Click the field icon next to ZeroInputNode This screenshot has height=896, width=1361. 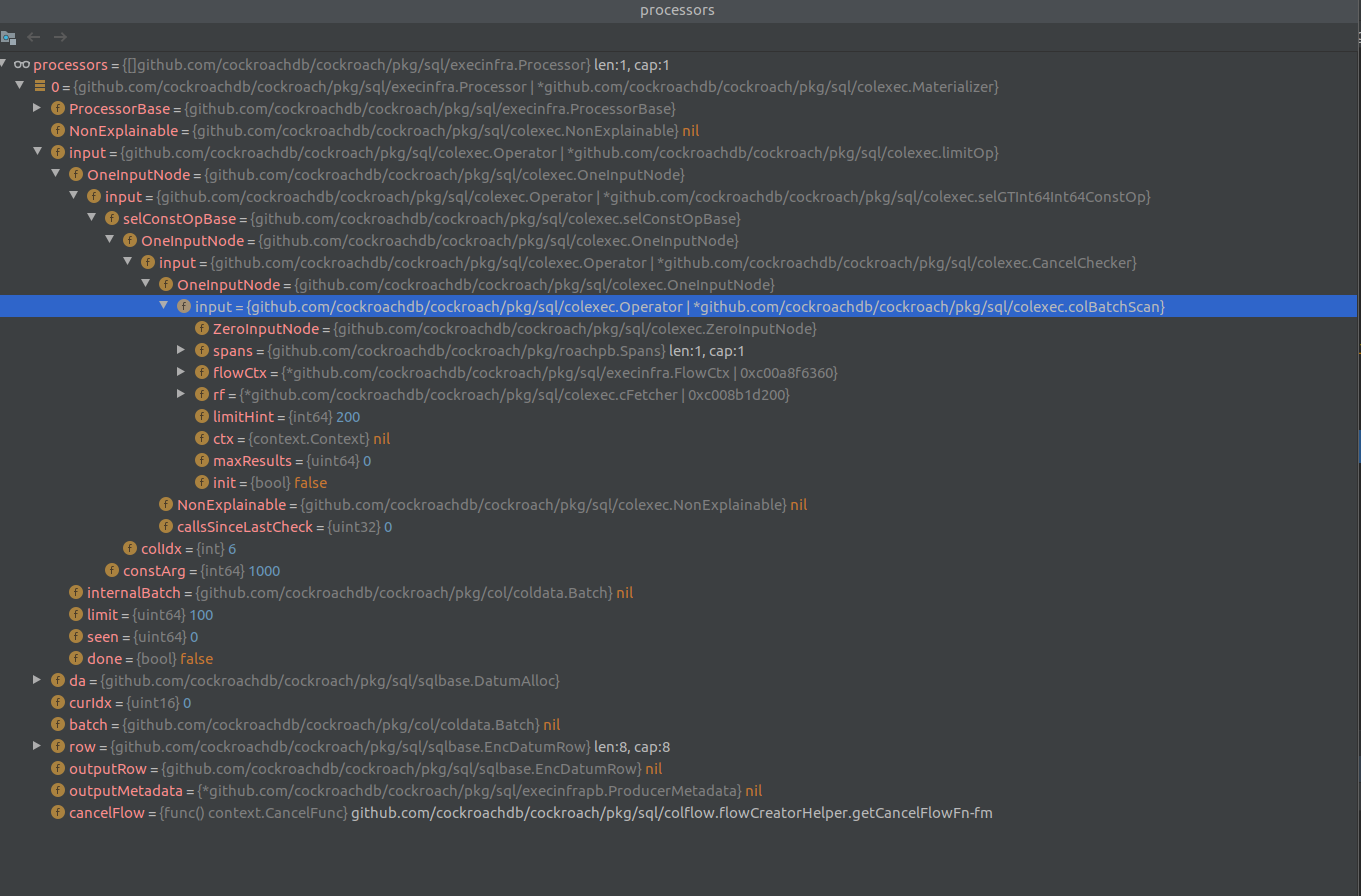pos(202,328)
